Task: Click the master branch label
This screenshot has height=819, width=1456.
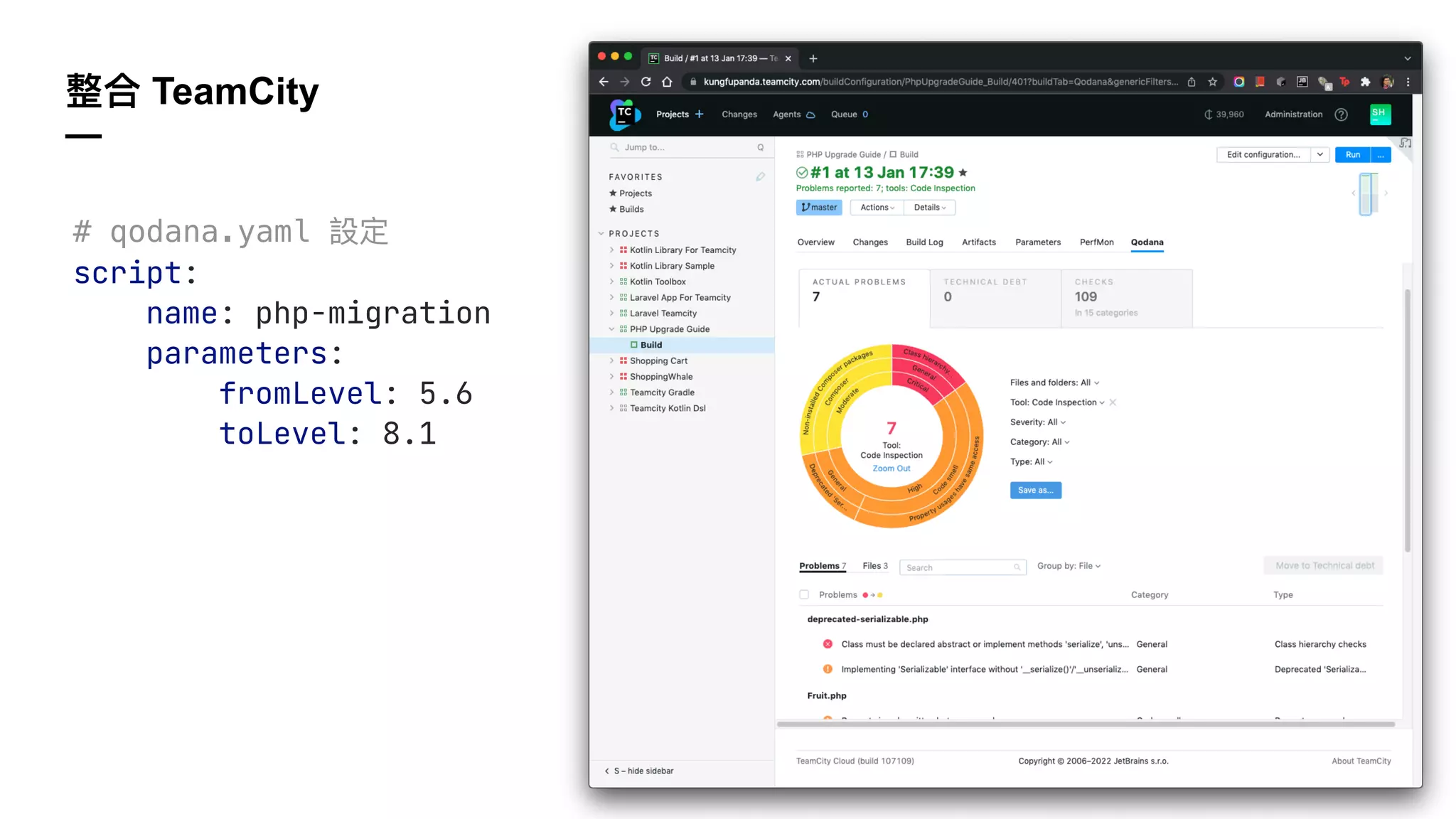Action: (819, 208)
